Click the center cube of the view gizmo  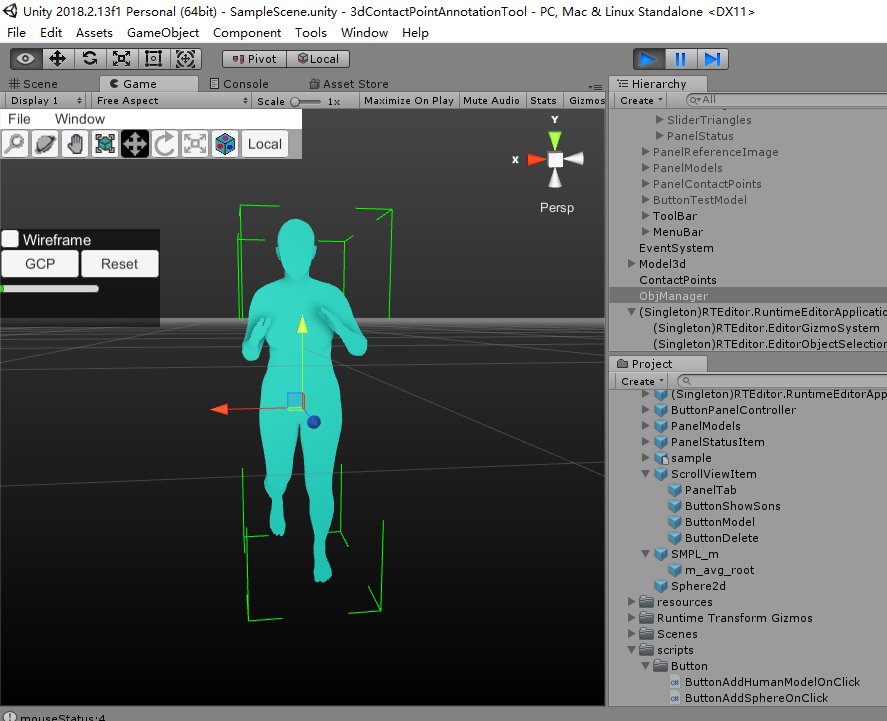click(556, 160)
